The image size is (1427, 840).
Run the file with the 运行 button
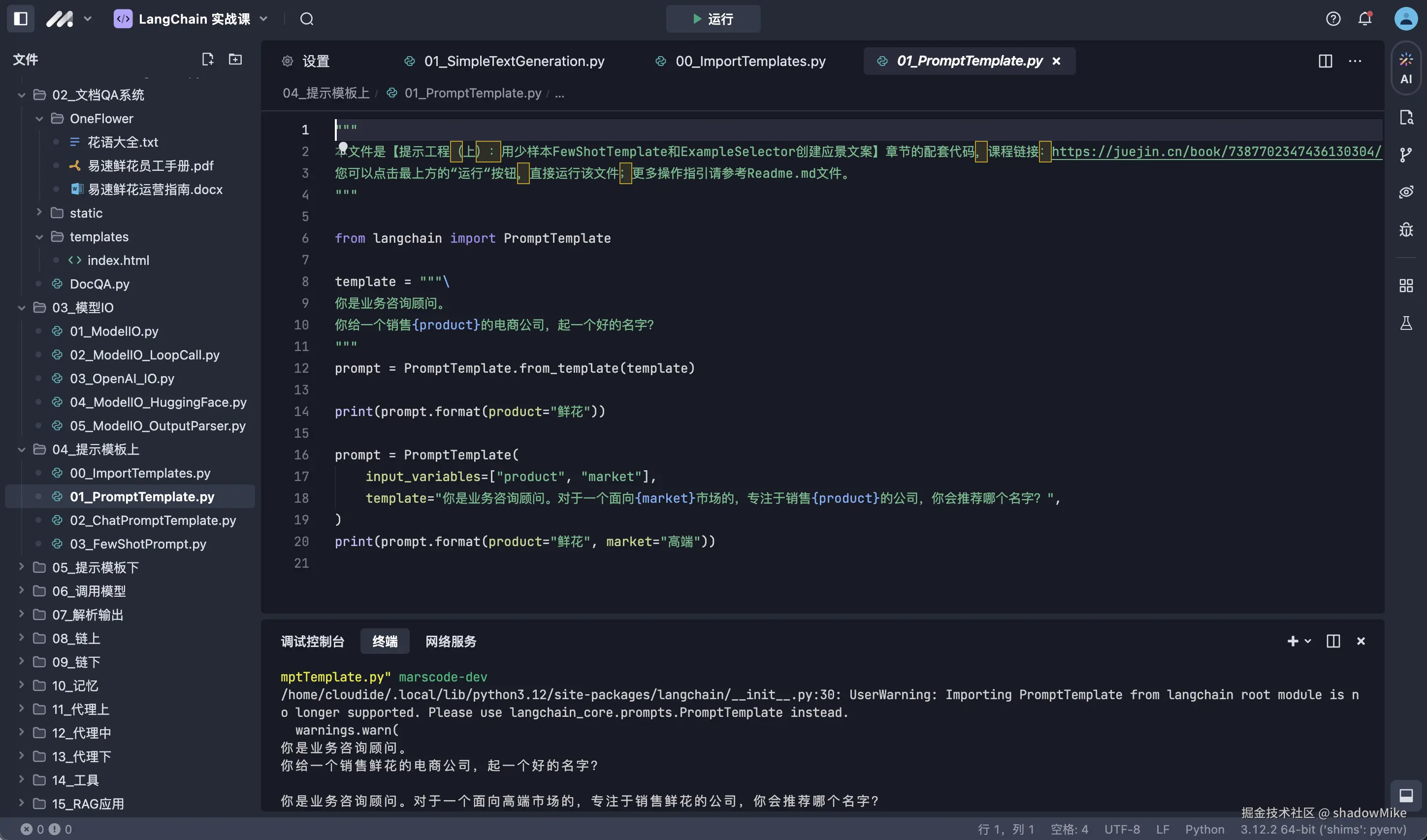click(x=713, y=19)
